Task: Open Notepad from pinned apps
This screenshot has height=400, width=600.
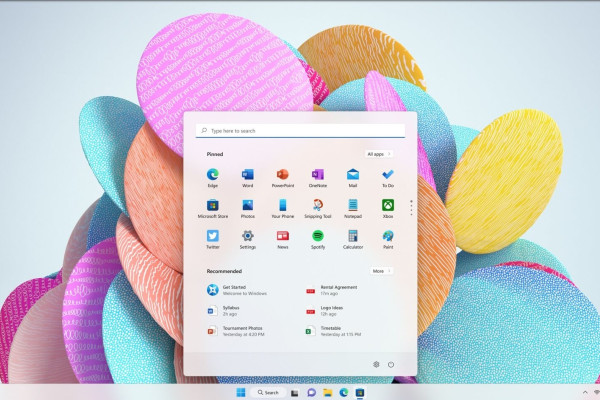Action: [x=353, y=209]
